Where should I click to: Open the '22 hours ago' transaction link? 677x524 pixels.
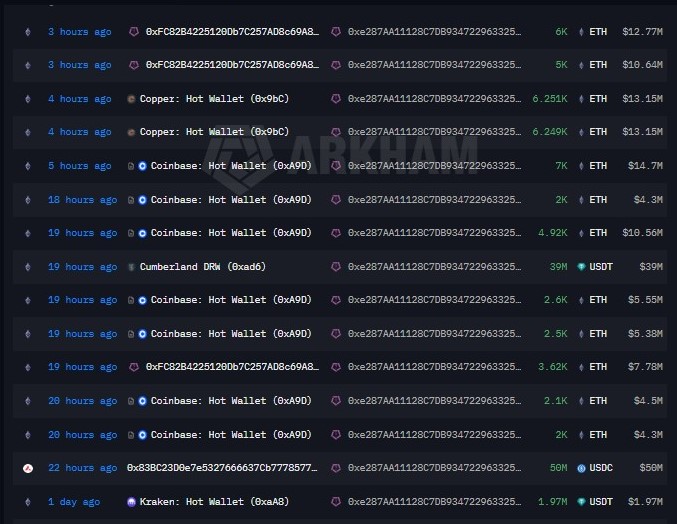(82, 468)
